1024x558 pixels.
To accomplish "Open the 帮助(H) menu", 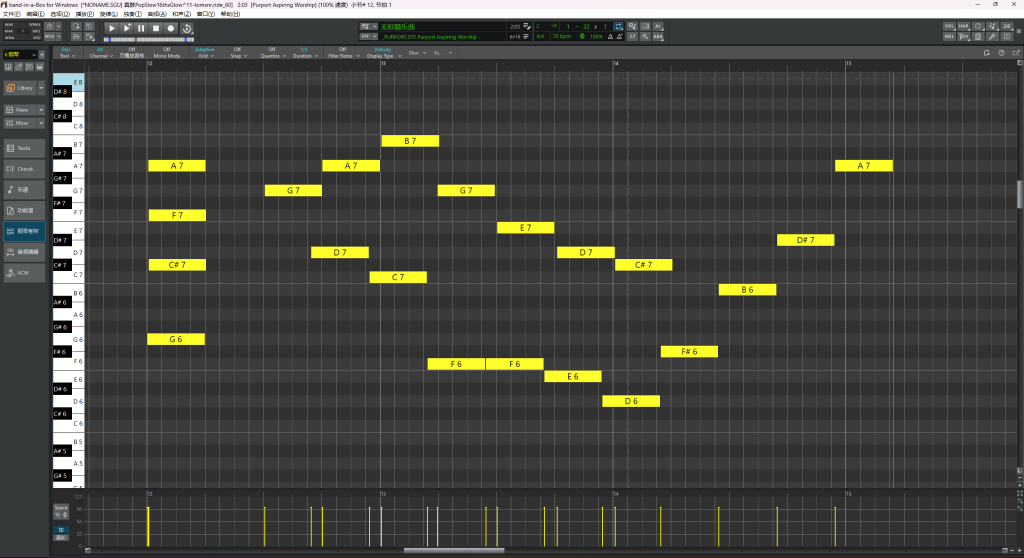I will pos(229,14).
